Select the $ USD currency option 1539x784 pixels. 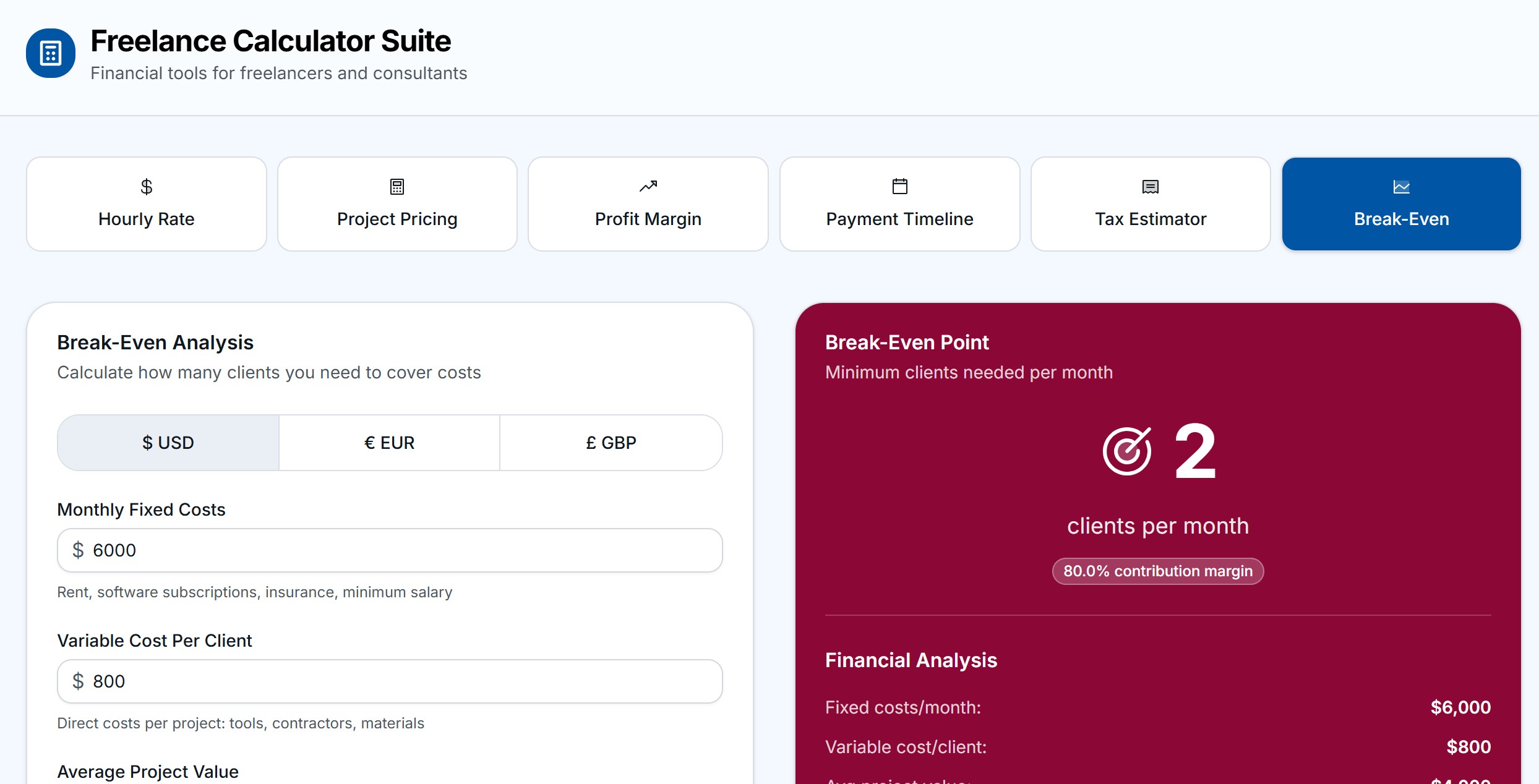click(168, 443)
